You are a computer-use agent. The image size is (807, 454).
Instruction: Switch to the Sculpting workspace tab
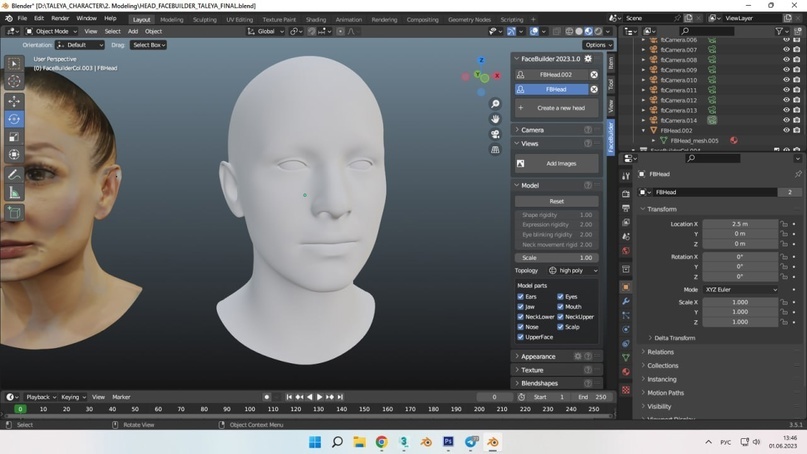point(204,19)
